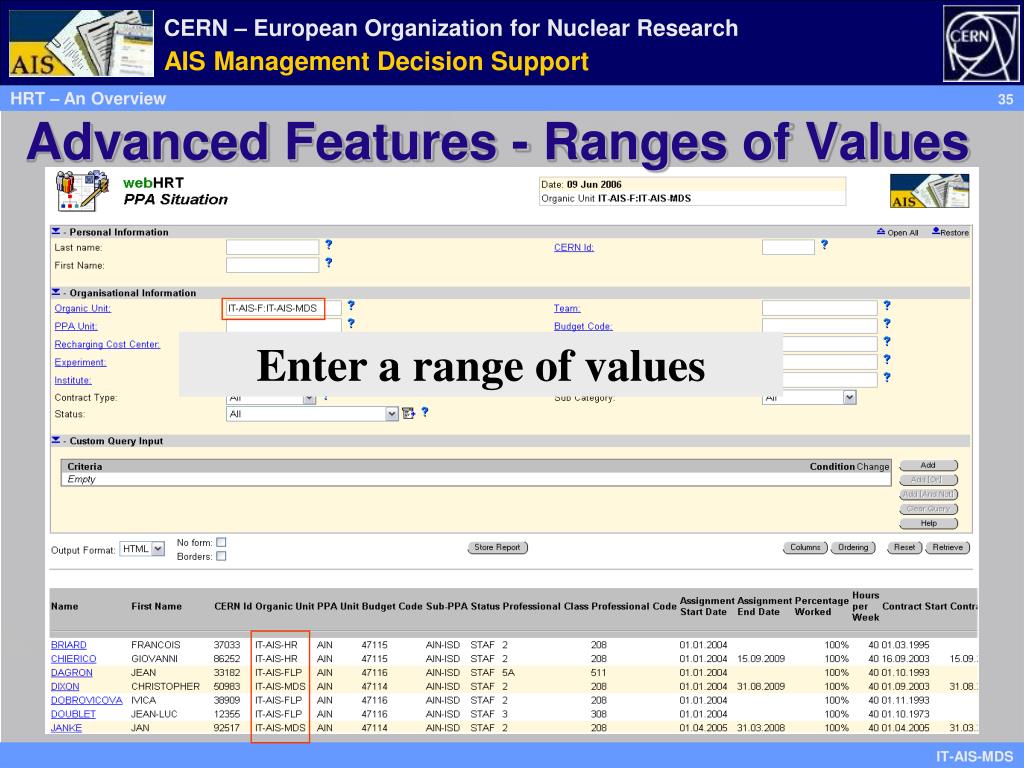Viewport: 1024px width, 768px height.
Task: Open the Budget Code lookup link
Action: point(583,327)
